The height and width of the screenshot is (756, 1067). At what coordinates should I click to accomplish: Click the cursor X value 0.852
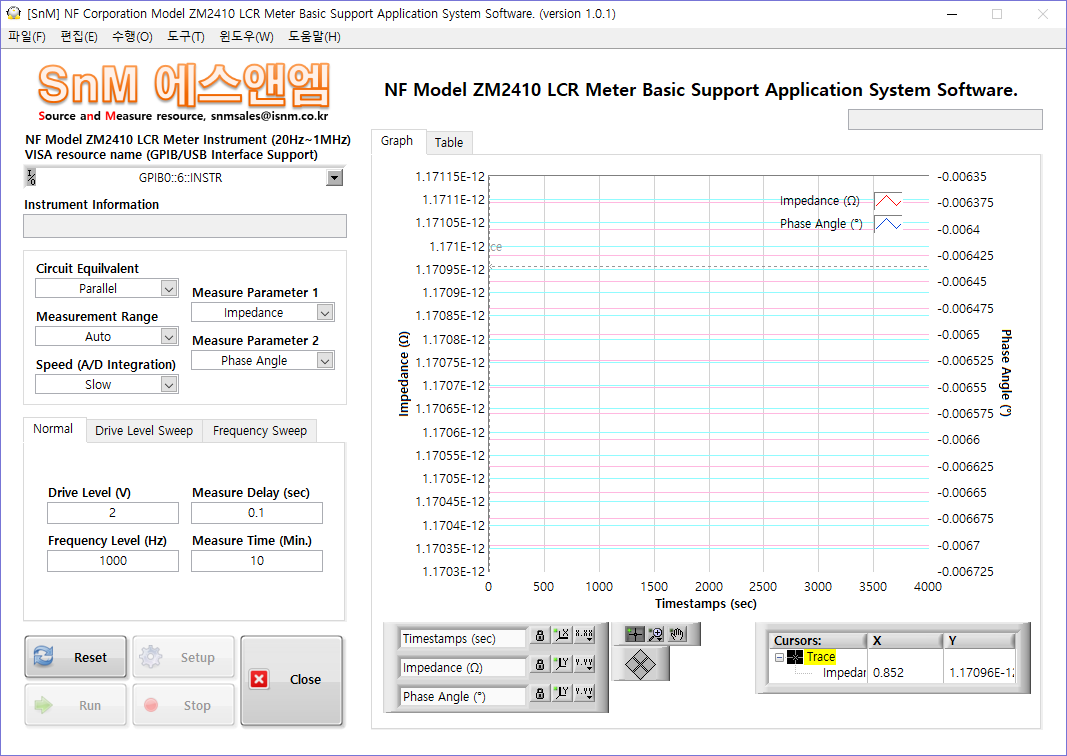pos(888,672)
